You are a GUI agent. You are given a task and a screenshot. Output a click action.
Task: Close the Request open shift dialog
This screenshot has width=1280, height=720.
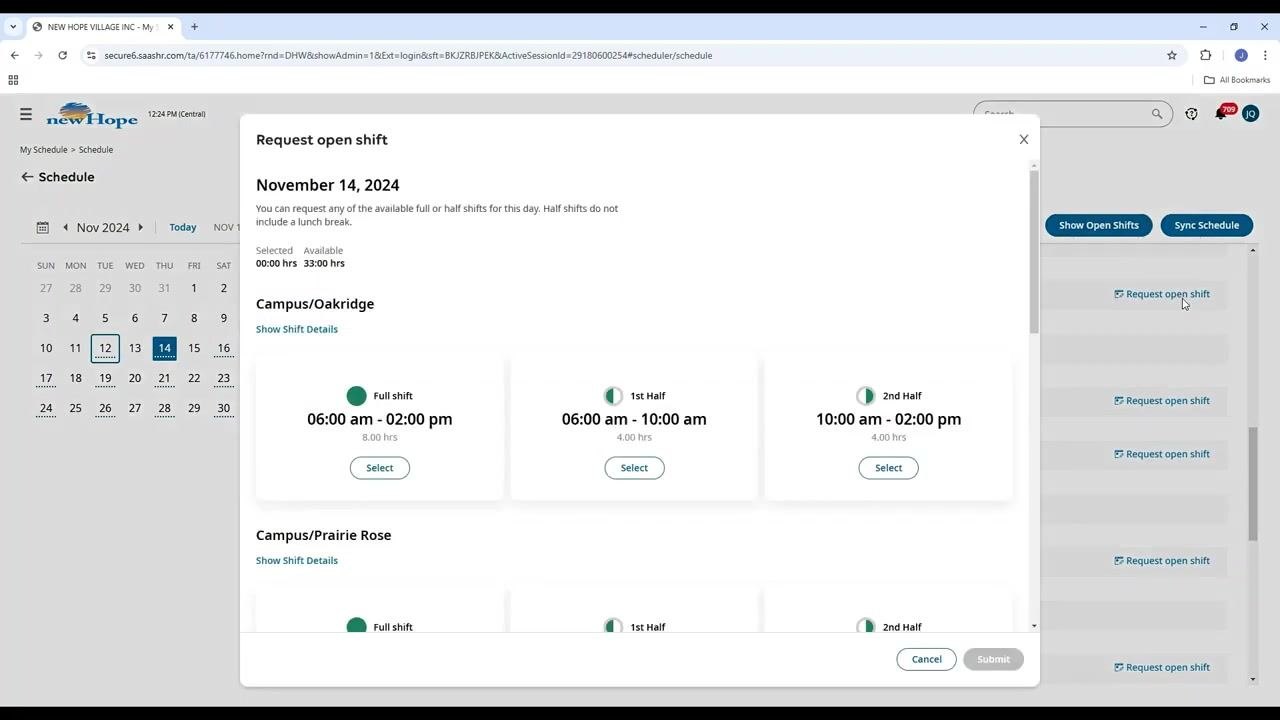tap(1023, 140)
